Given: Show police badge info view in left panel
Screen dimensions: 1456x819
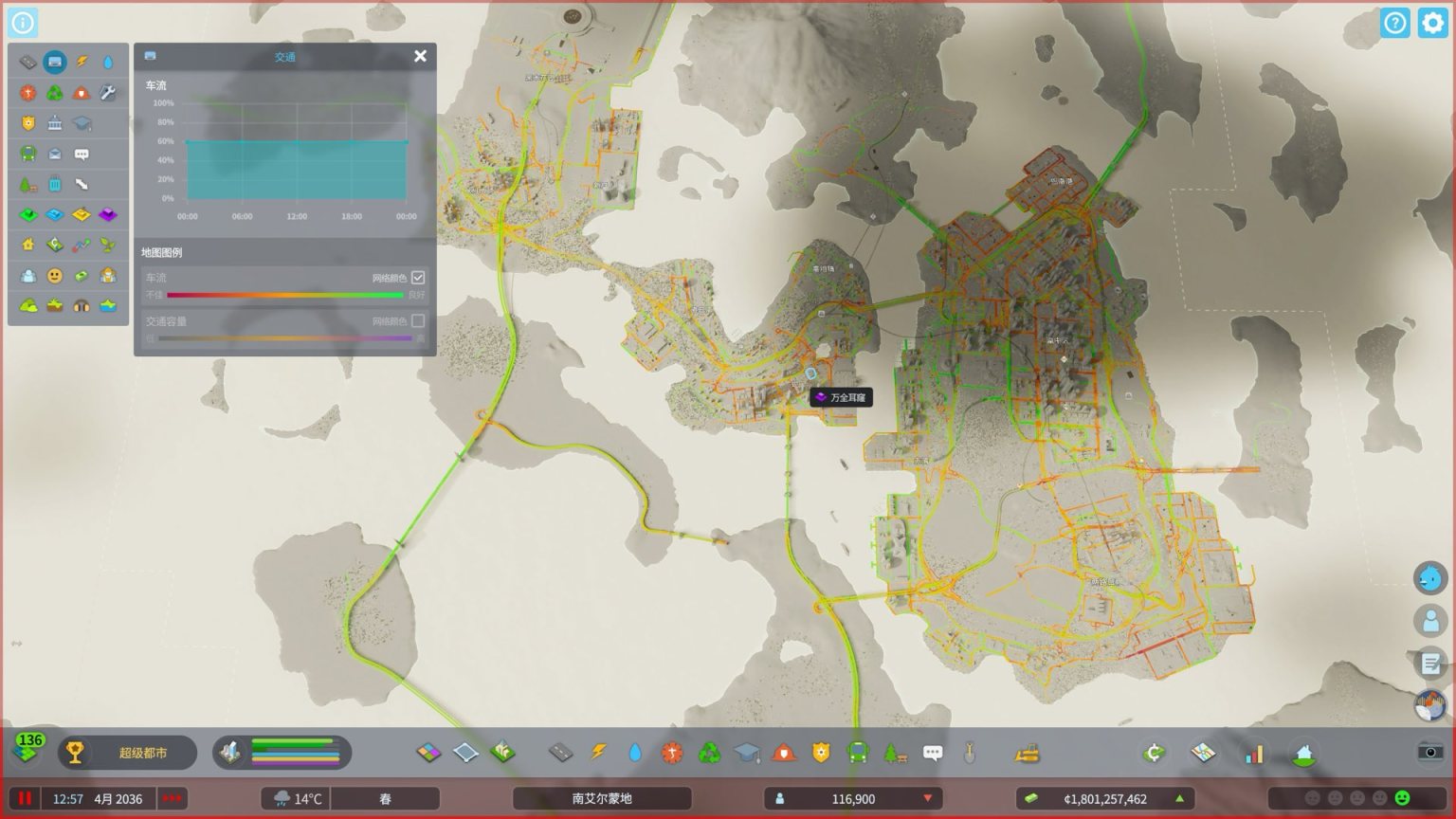Looking at the screenshot, I should click(28, 123).
